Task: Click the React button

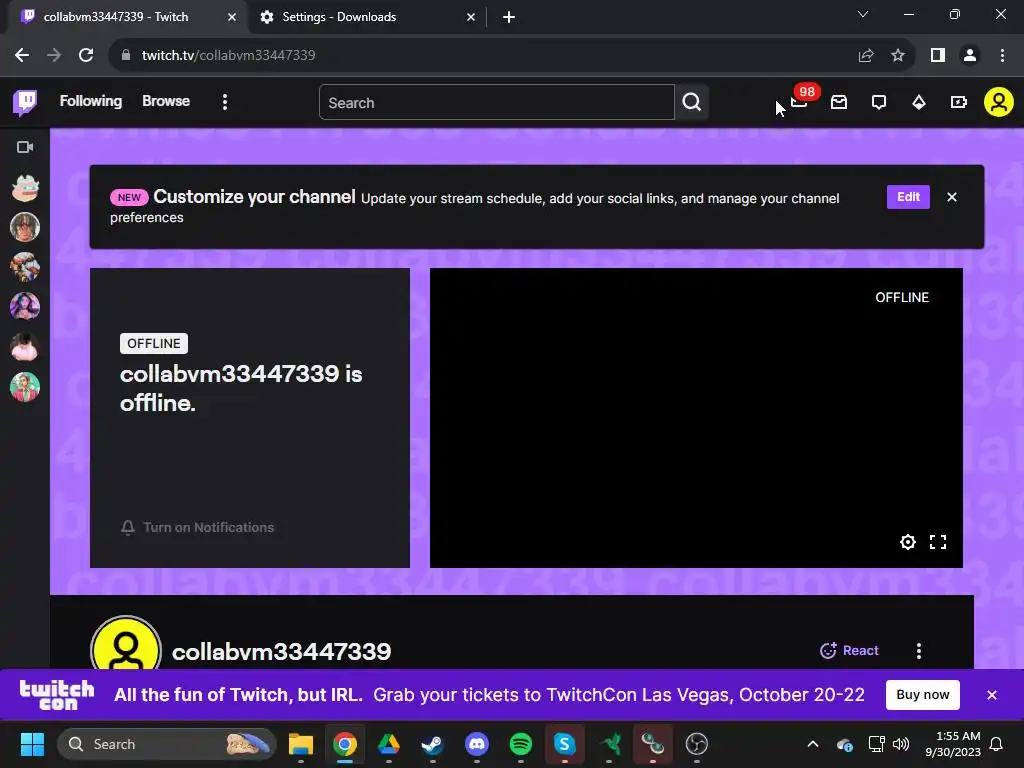Action: point(849,650)
